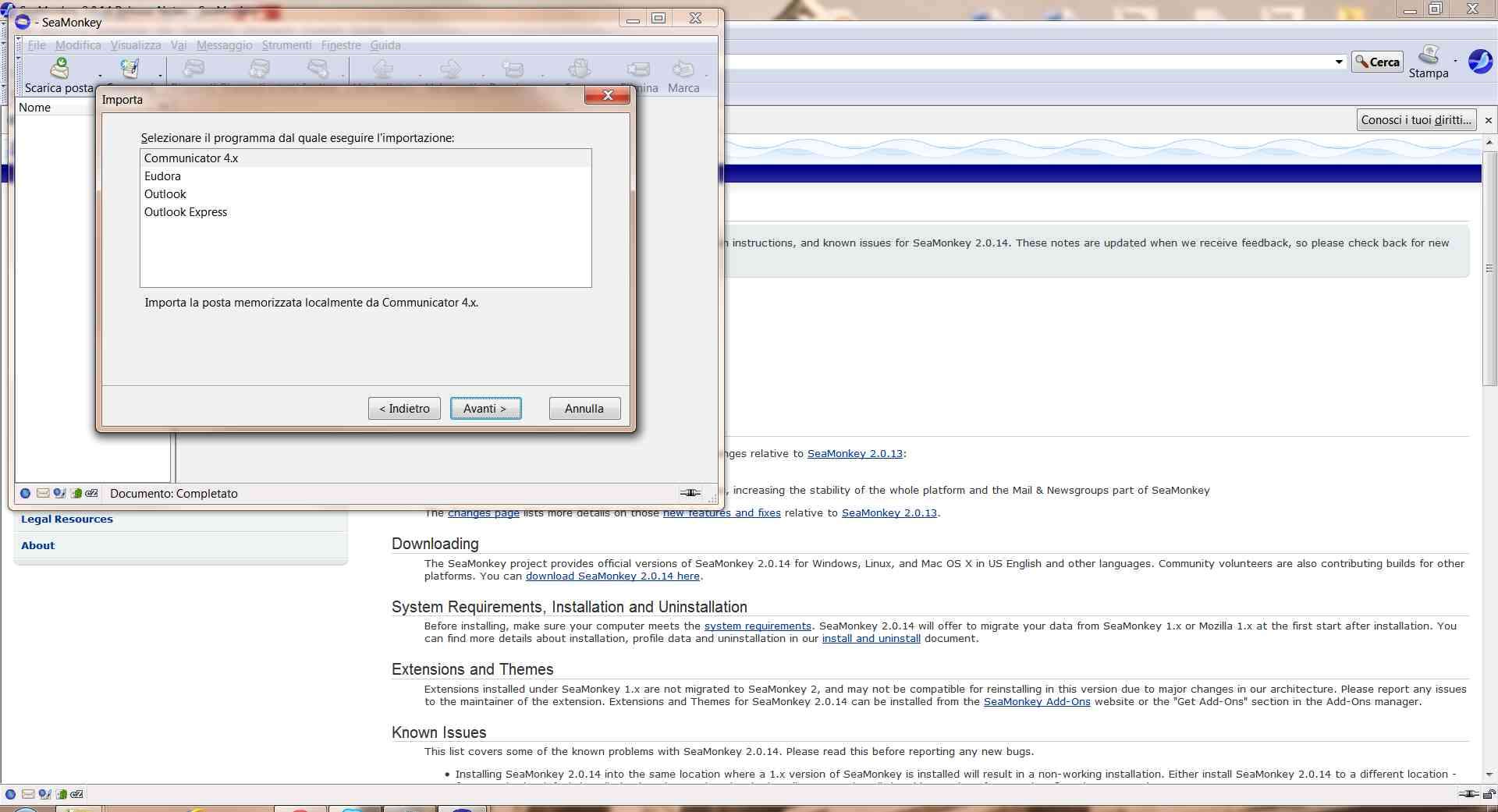Expand the browser URL bar history dropdown
Viewport: 1498px width, 812px height.
tap(1339, 62)
